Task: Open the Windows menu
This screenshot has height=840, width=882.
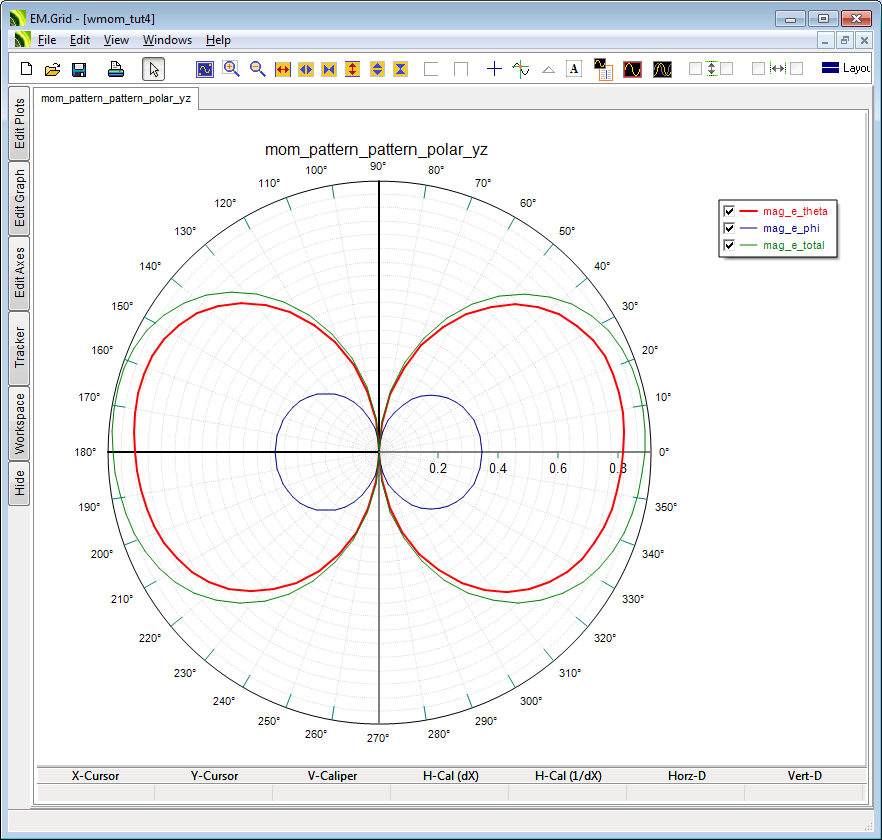Action: 167,40
